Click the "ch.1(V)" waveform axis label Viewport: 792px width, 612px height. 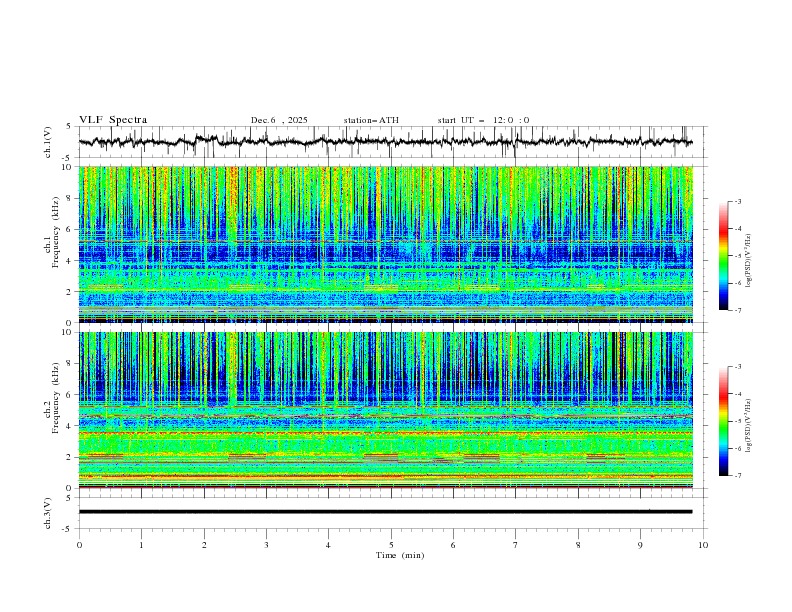47,142
